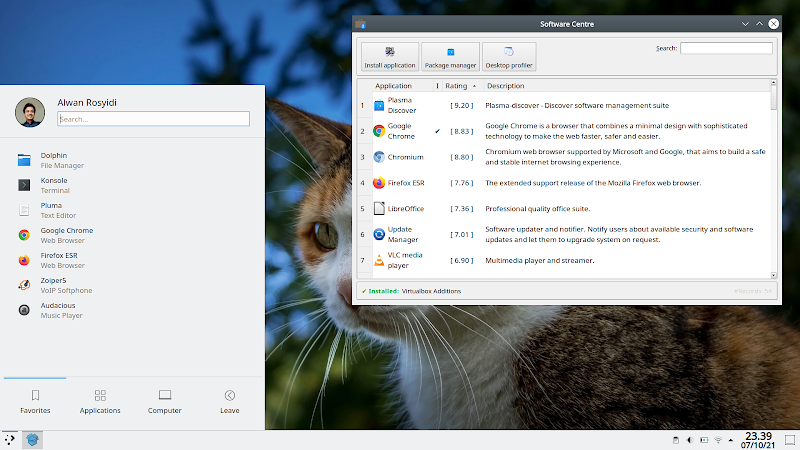Click the Description column header

tap(506, 86)
